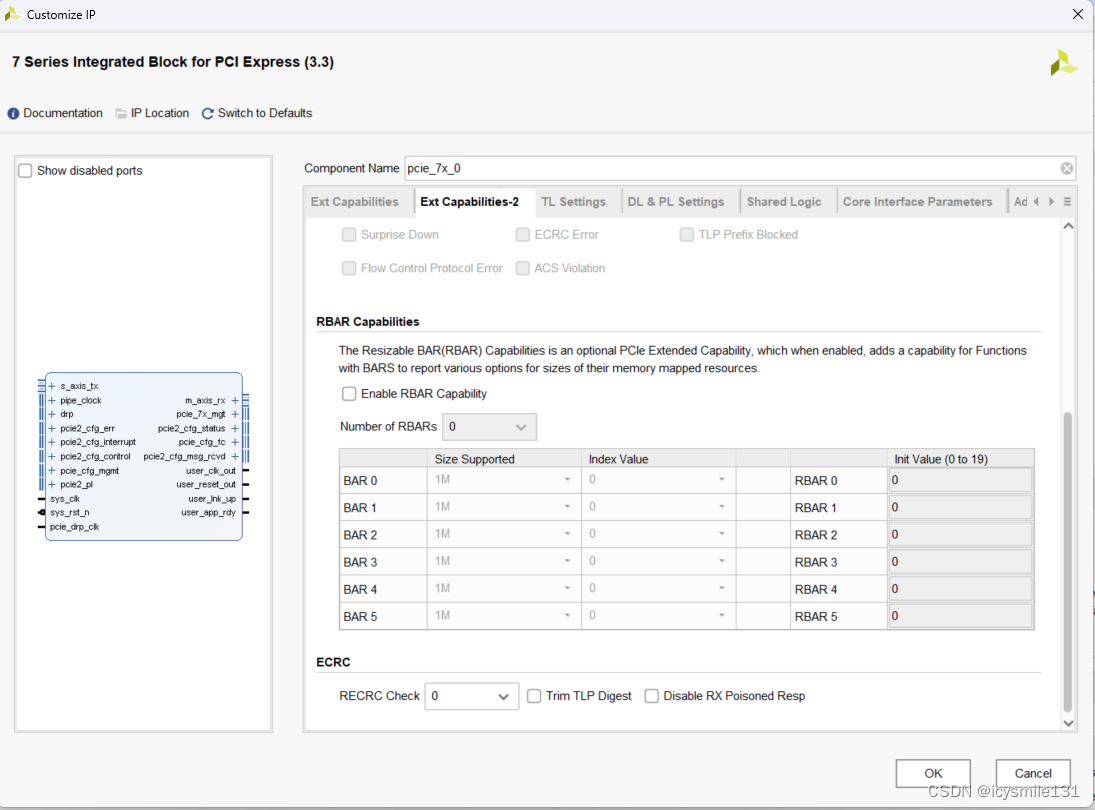The image size is (1095, 810).
Task: Enable RBAR Capability checkbox
Action: (348, 394)
